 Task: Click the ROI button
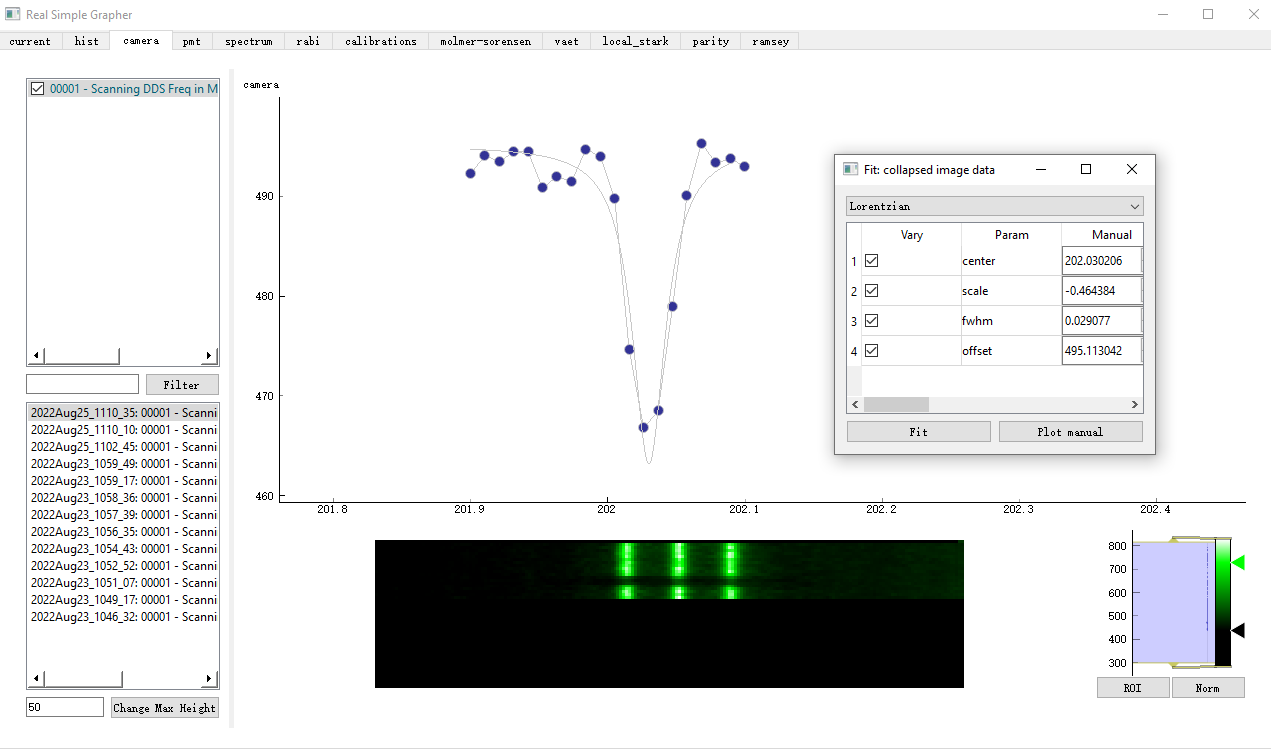1132,688
